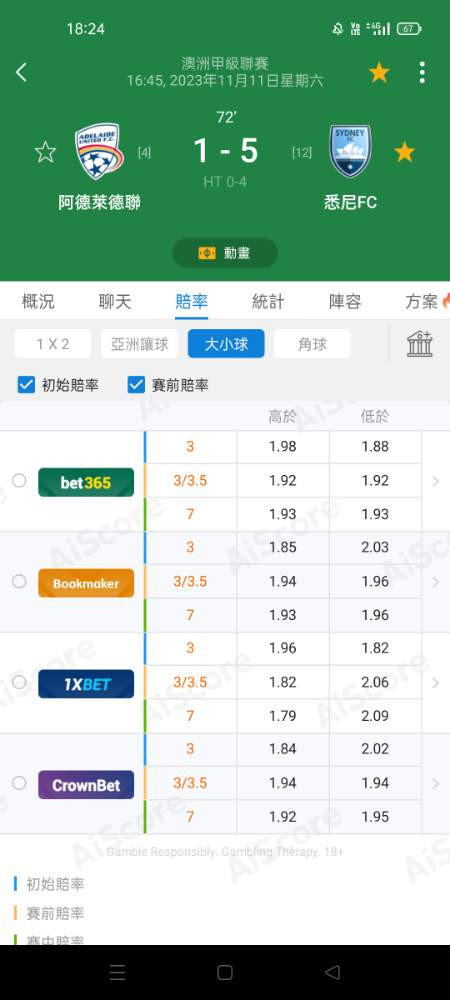Select the 1XBET radio button
The width and height of the screenshot is (450, 1000).
(x=19, y=682)
